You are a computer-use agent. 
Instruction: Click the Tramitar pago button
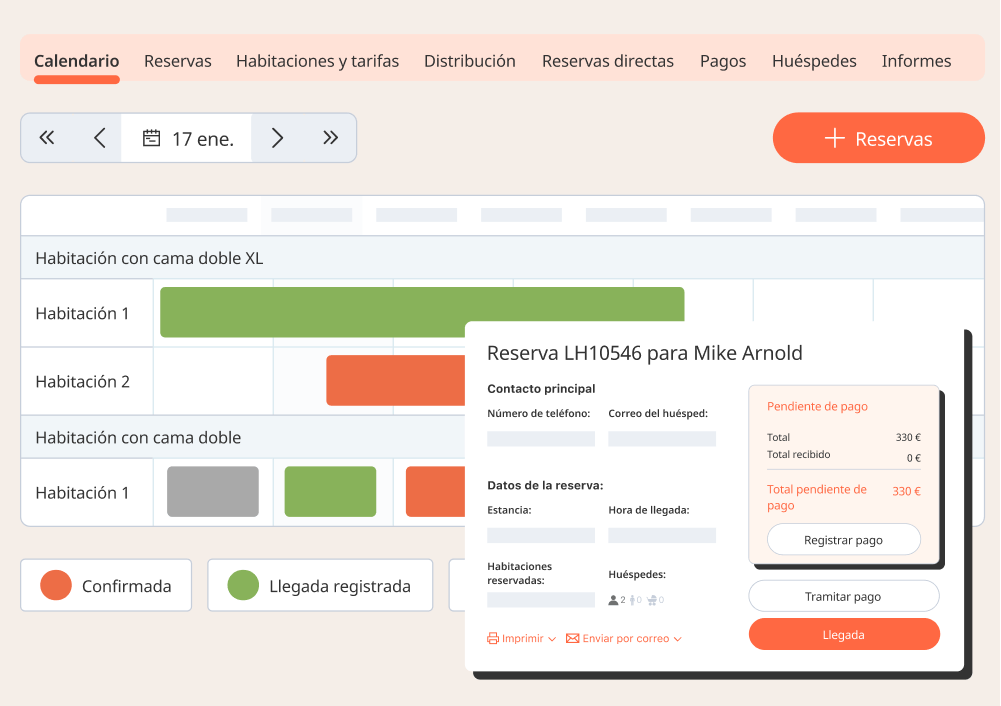click(843, 597)
